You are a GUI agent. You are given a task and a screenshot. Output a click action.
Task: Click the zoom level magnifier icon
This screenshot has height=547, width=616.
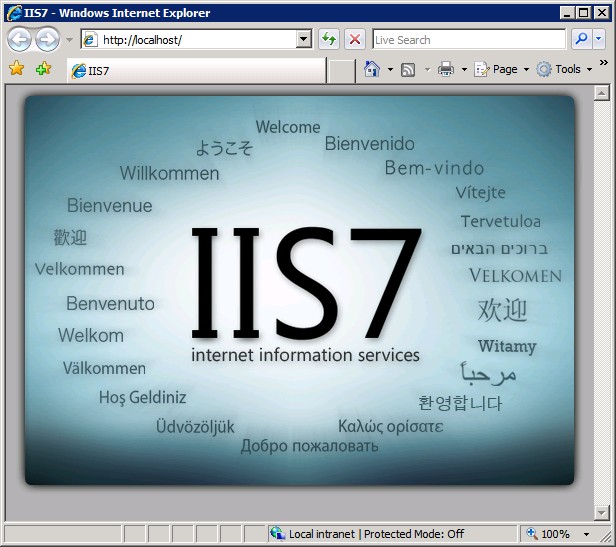point(532,533)
